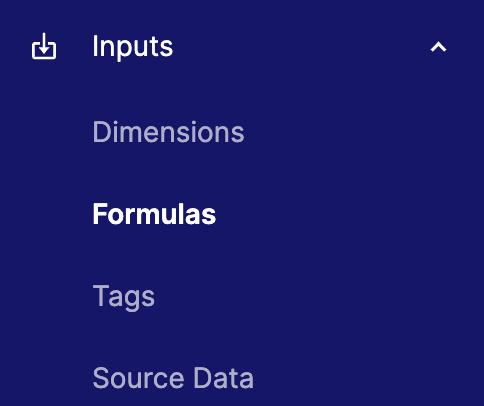Select the Formulas menu item
This screenshot has height=406, width=484.
(154, 214)
